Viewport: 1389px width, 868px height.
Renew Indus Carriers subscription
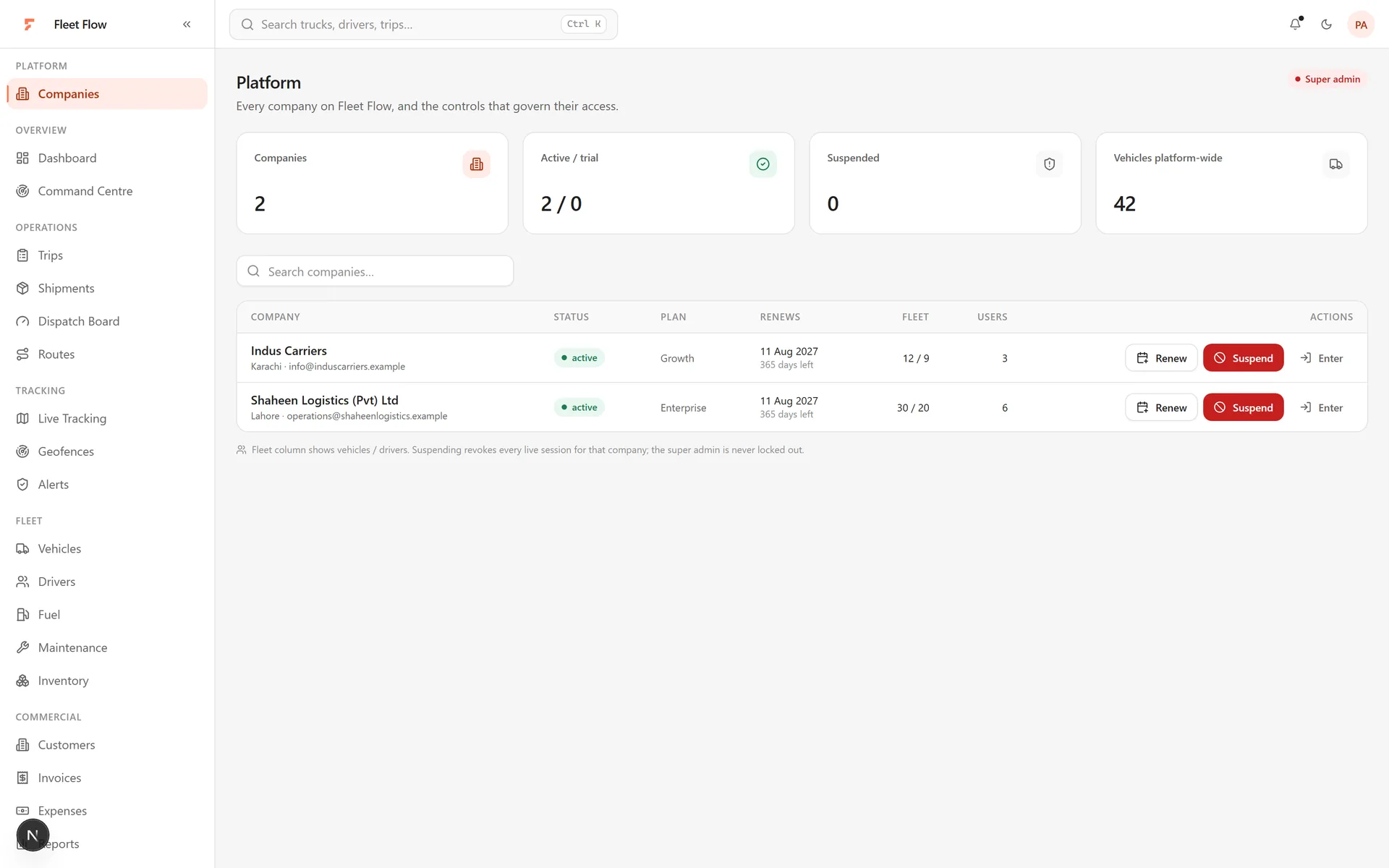(1161, 358)
